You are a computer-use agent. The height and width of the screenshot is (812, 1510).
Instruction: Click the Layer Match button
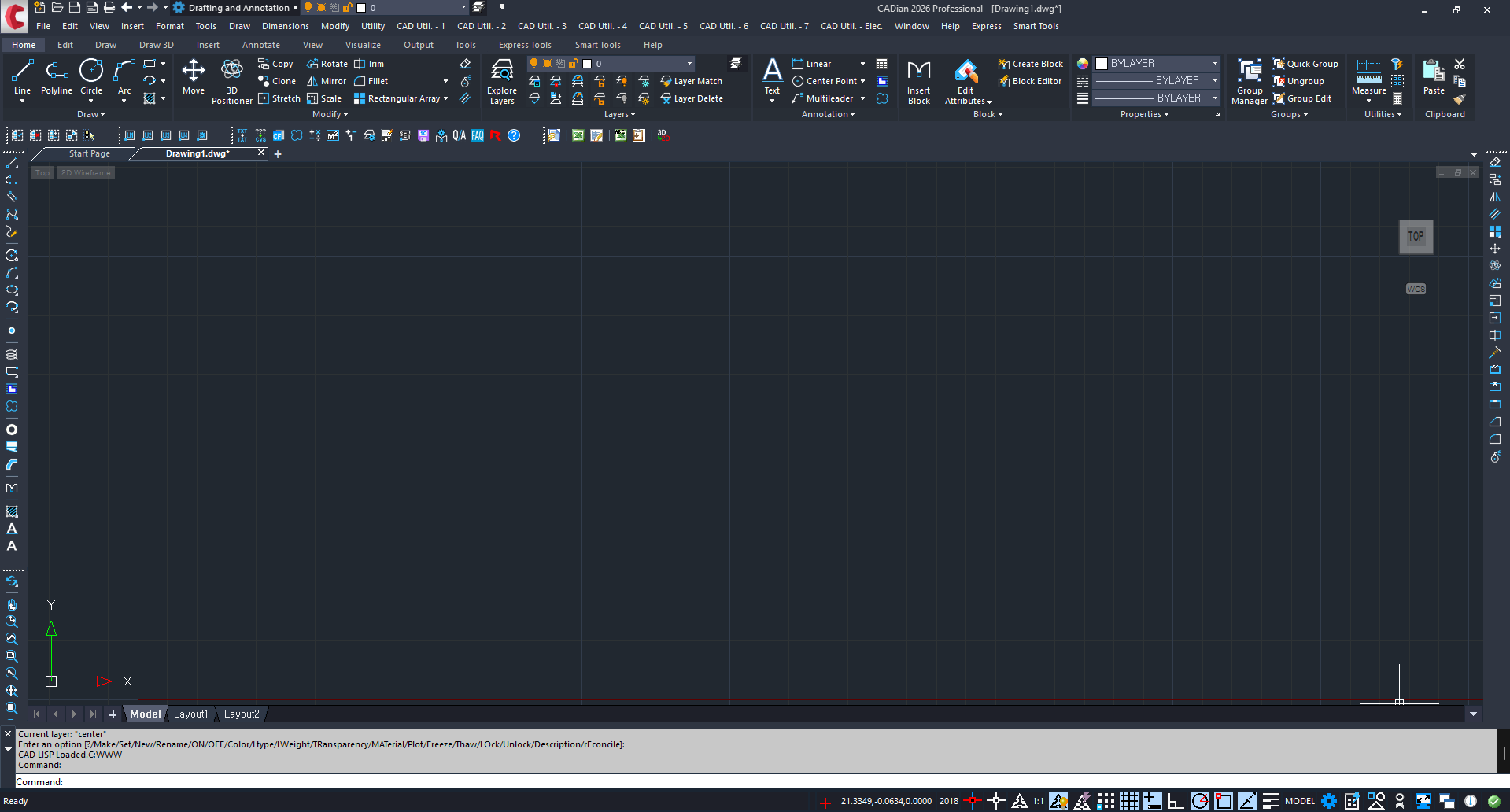pos(691,81)
